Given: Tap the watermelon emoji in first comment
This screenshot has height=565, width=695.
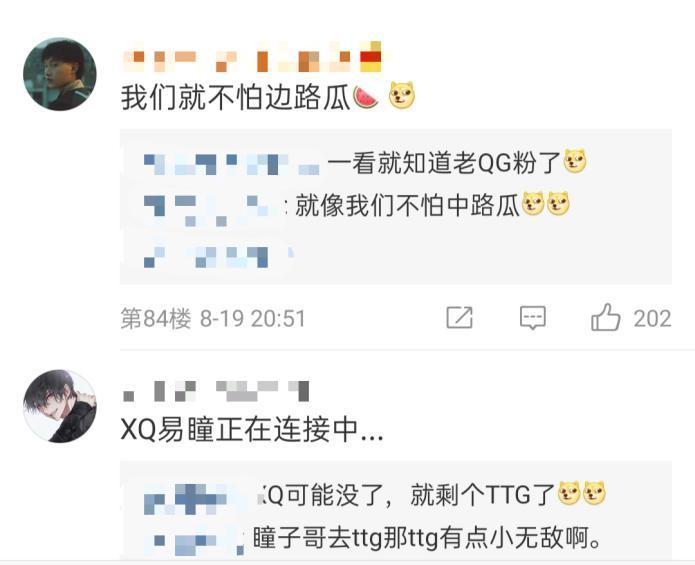Looking at the screenshot, I should point(366,97).
